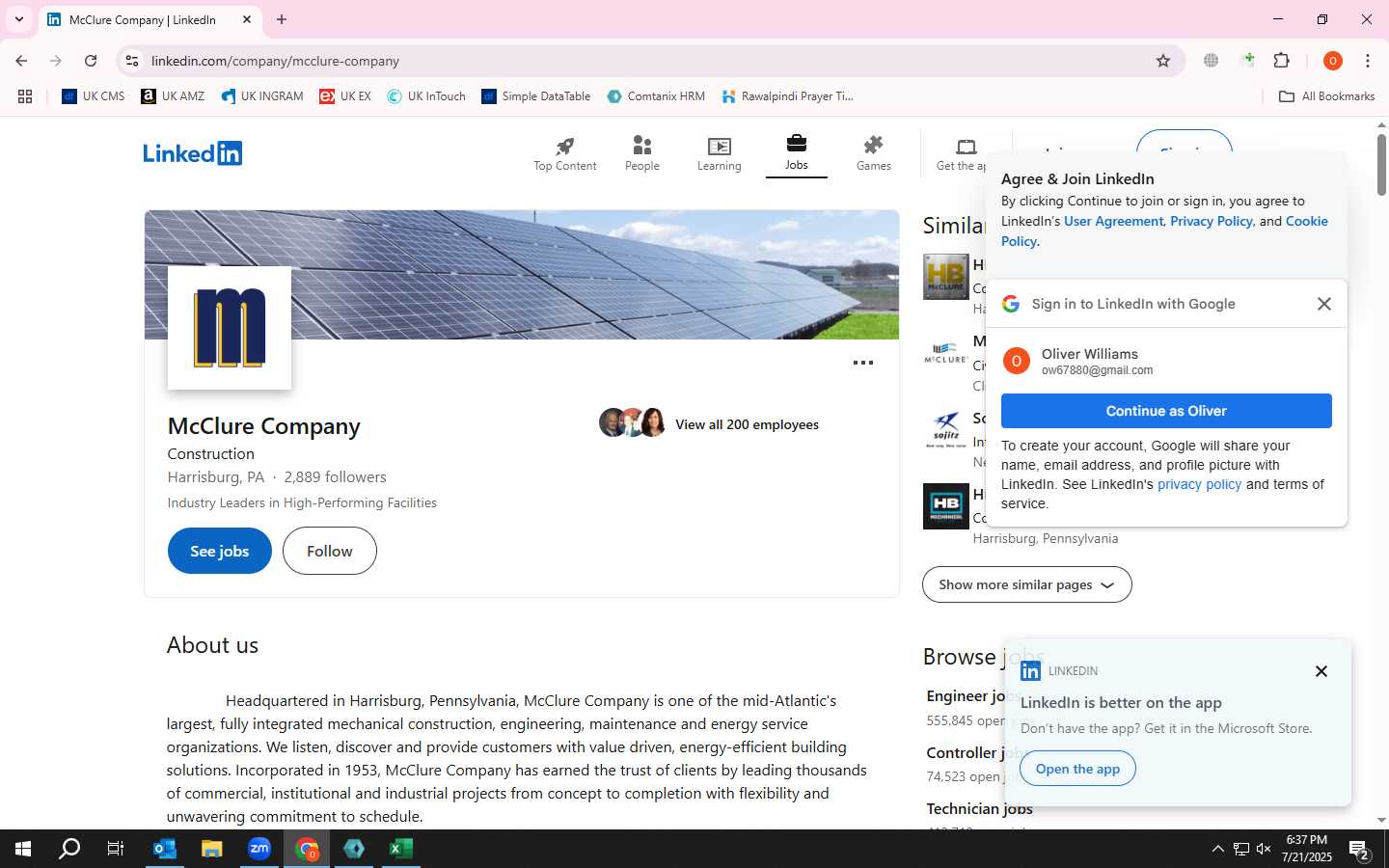This screenshot has height=868, width=1389.
Task: Open the All Bookmarks folder
Action: (x=1326, y=96)
